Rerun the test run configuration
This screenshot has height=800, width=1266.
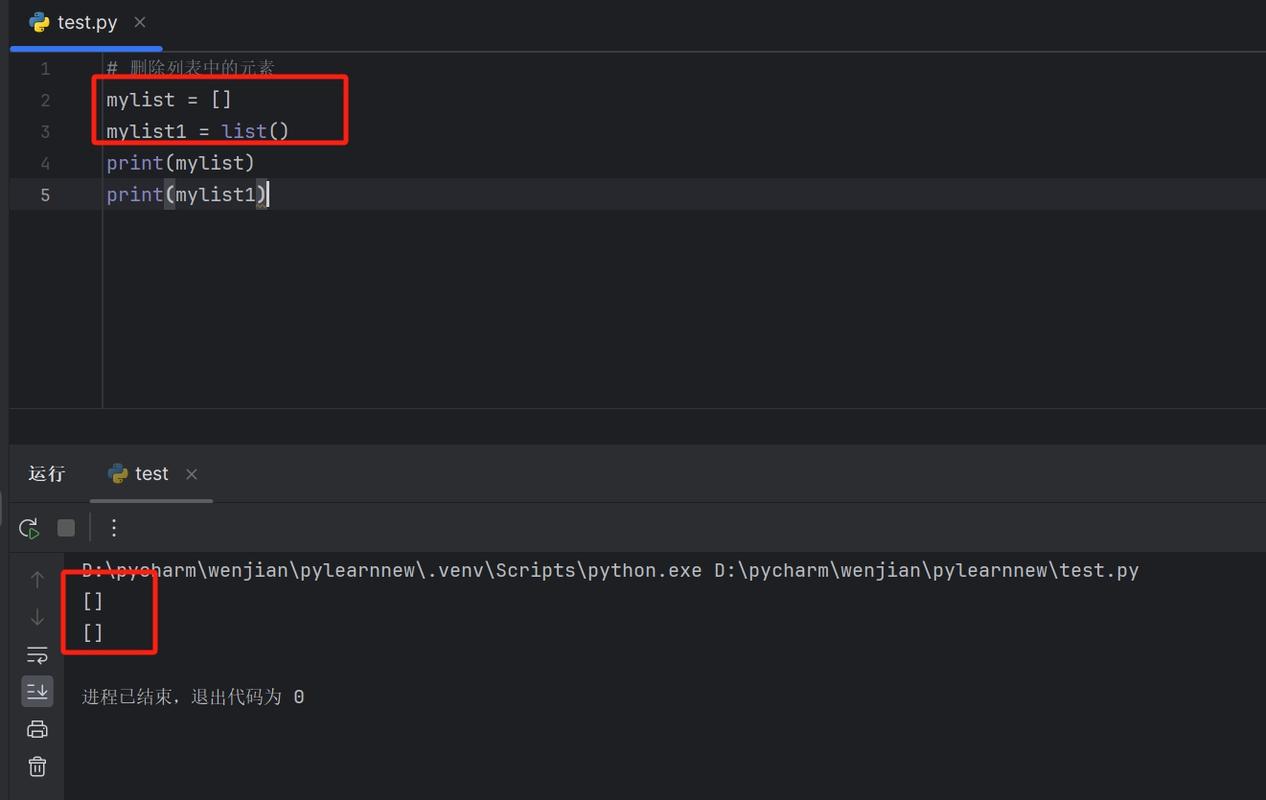28,527
